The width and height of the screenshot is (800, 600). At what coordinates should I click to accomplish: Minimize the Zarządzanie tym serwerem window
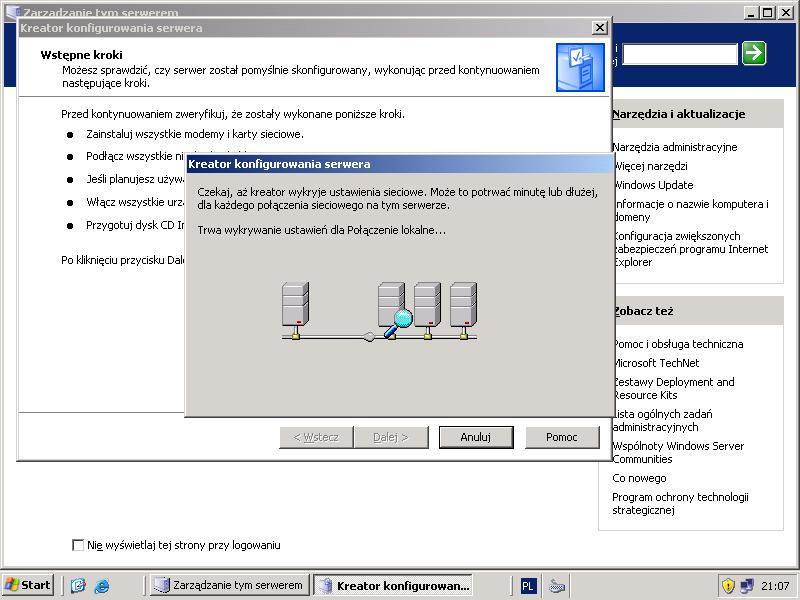[x=751, y=13]
